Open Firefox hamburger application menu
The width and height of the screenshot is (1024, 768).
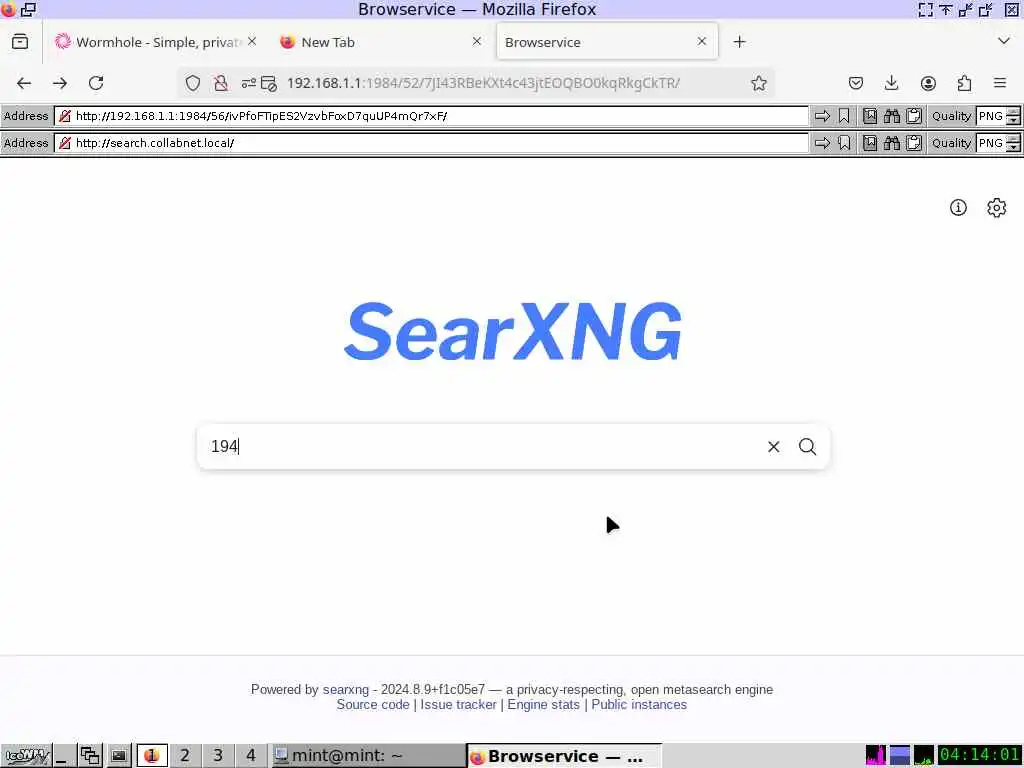[x=1000, y=83]
